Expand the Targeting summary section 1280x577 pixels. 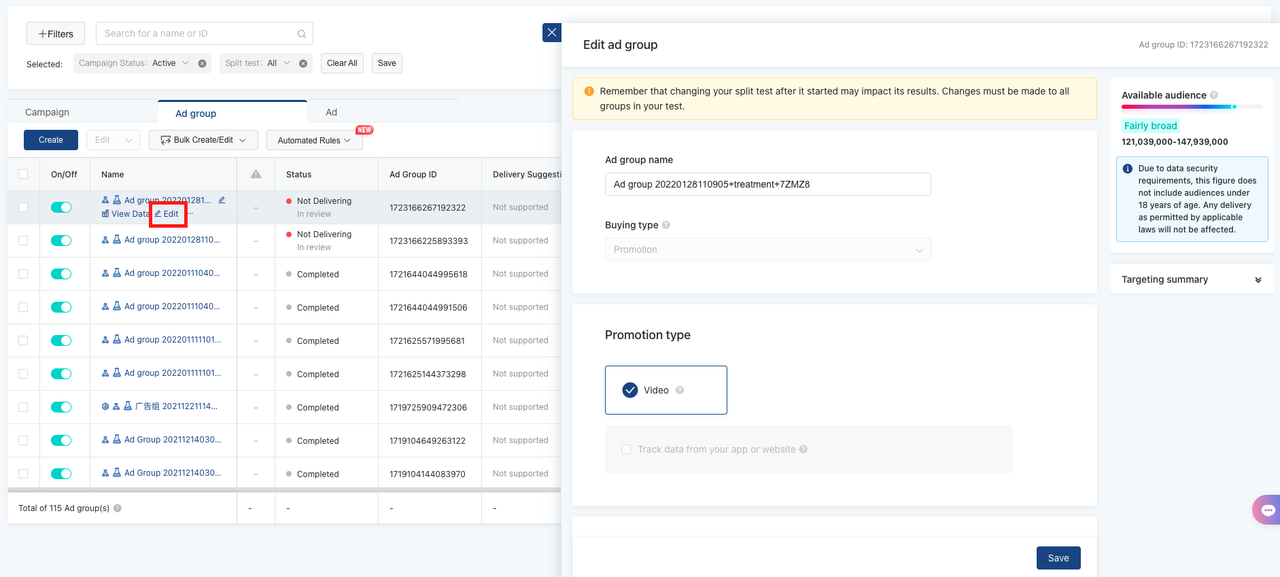1258,280
